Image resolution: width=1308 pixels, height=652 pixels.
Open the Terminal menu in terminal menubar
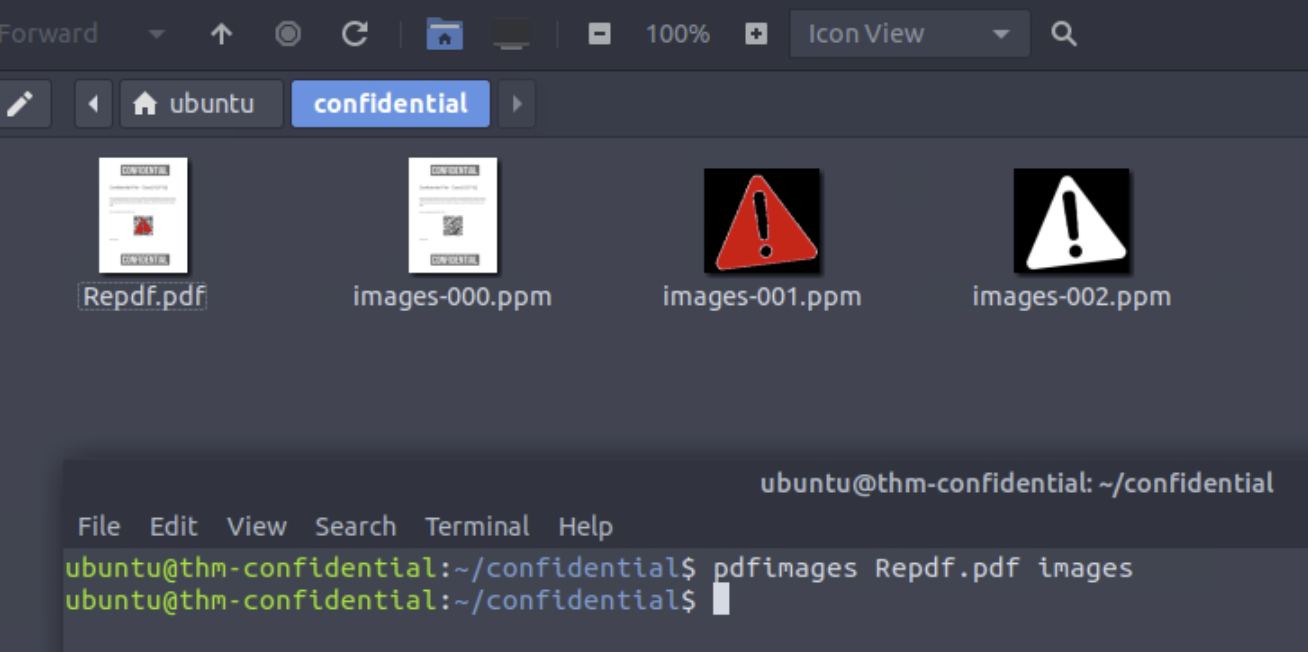click(477, 527)
